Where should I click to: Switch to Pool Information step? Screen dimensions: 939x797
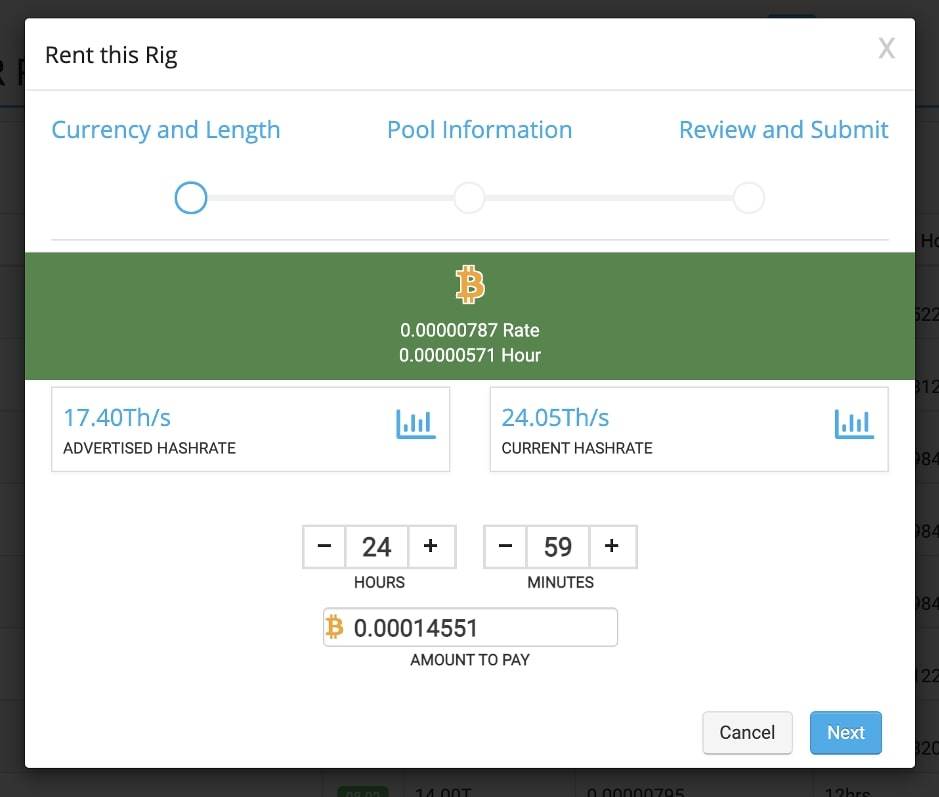[479, 130]
